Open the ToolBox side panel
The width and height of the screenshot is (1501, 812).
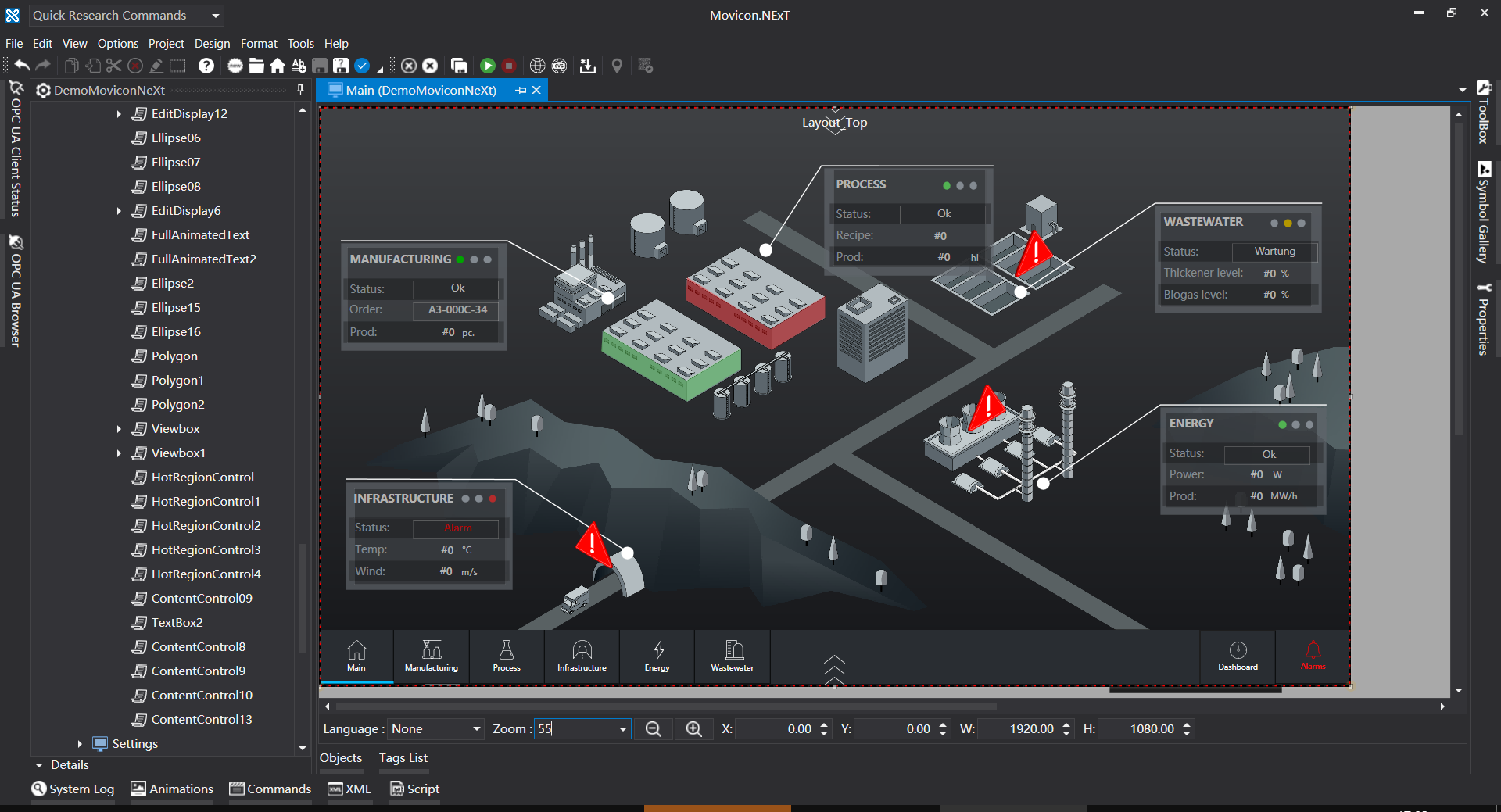tap(1484, 113)
